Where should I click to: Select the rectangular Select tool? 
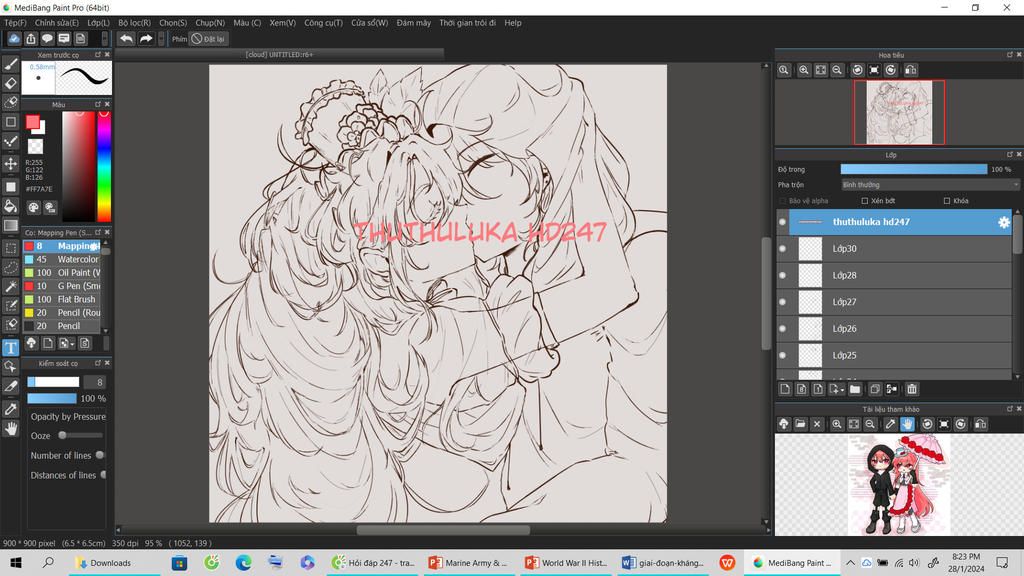click(10, 248)
